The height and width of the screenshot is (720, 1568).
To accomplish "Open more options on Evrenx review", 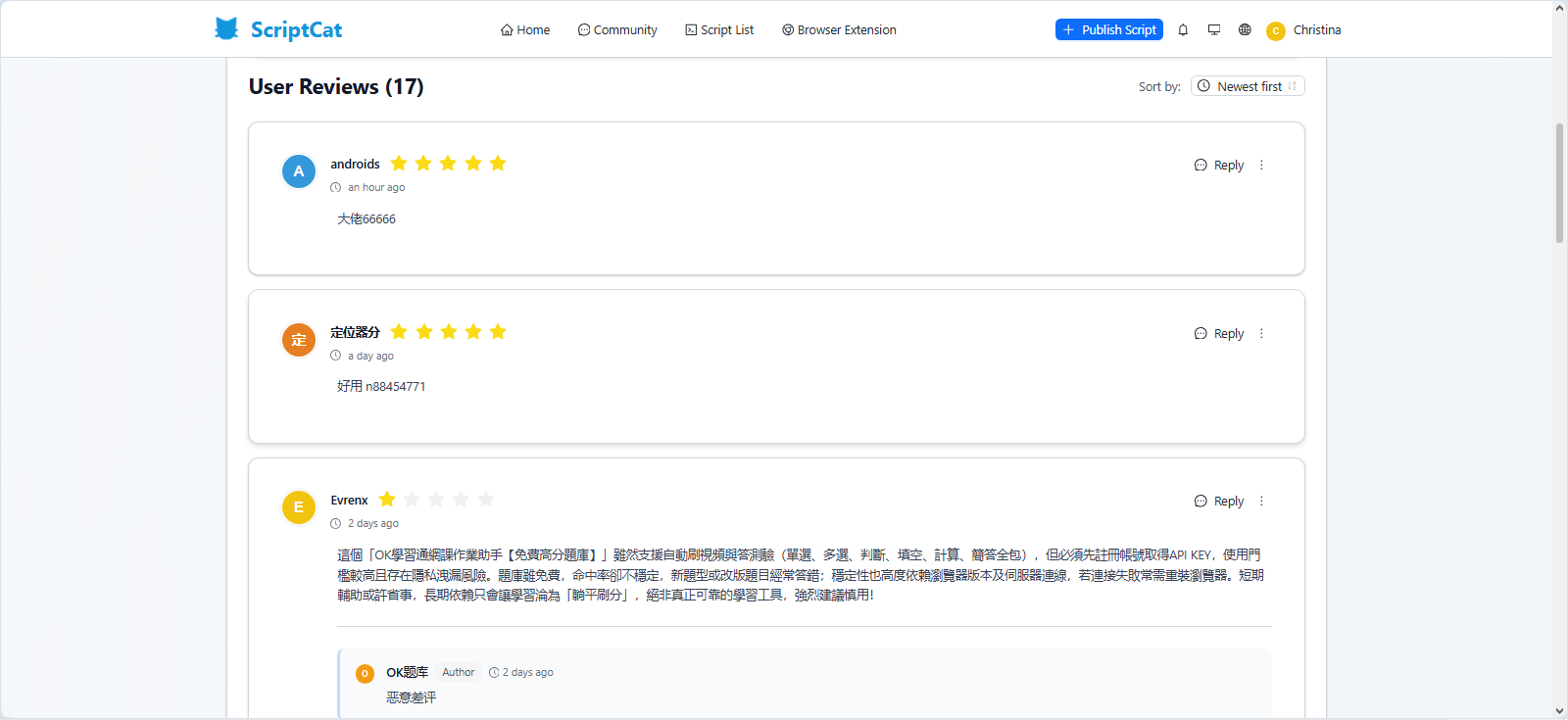I will tap(1261, 502).
